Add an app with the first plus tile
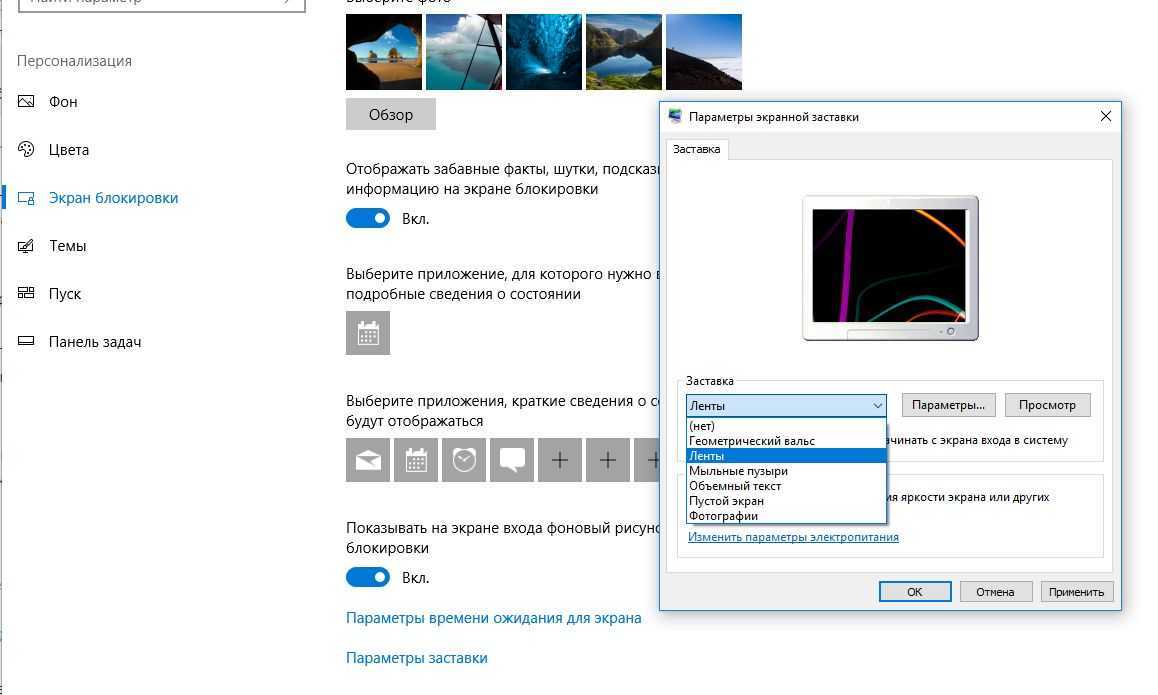 pos(560,460)
